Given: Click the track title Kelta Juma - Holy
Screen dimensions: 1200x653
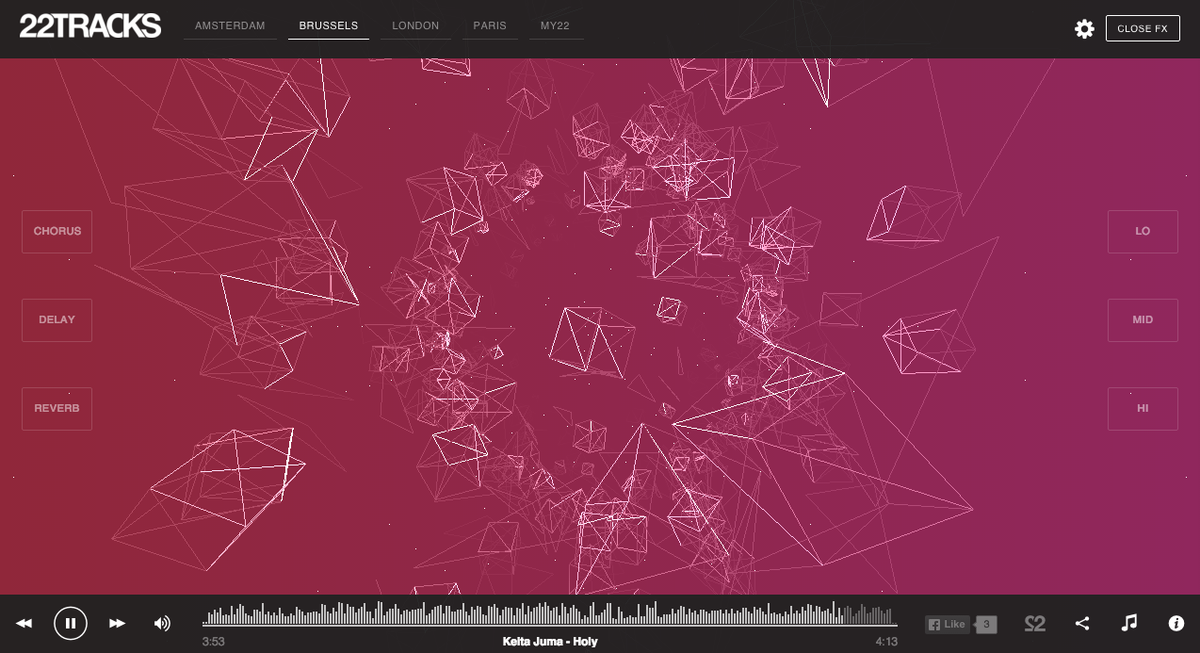Looking at the screenshot, I should [x=550, y=641].
